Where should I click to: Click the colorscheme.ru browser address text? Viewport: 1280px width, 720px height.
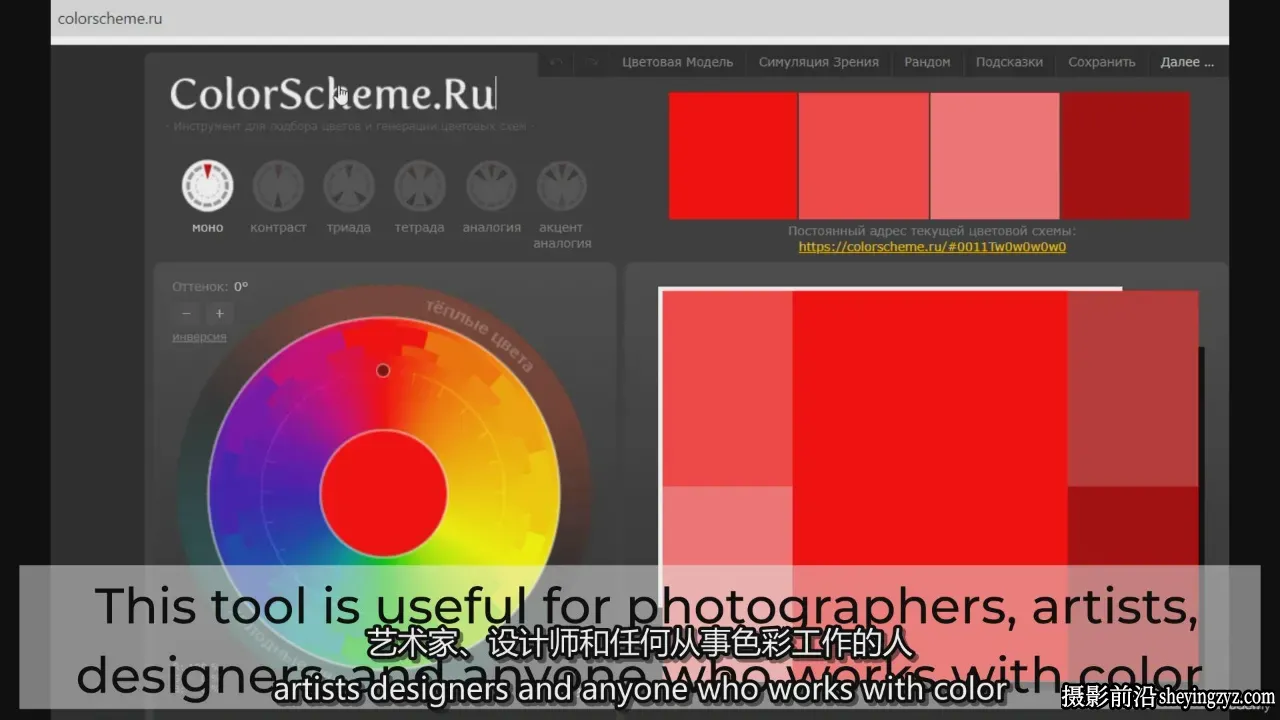pos(110,18)
